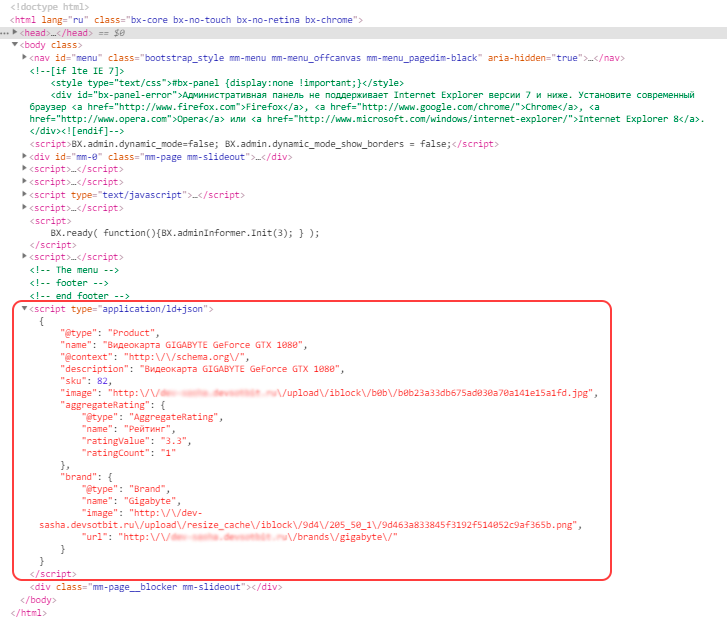Select the BX.admin.dynamic_mode script line
Viewport: 727px width, 622px height.
pos(264,144)
